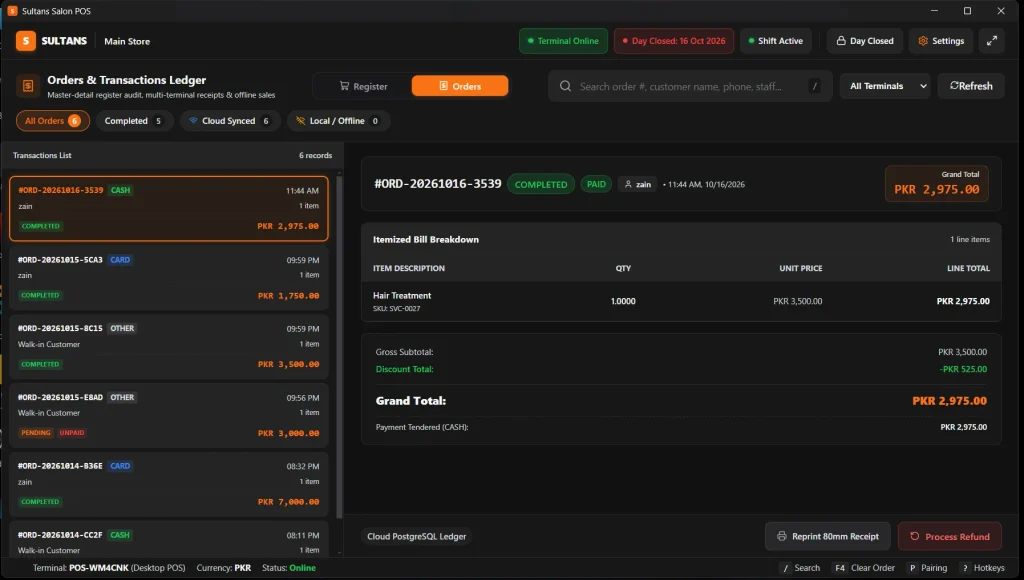This screenshot has width=1024, height=580.
Task: Click the Hair Treatment line item
Action: 681,301
